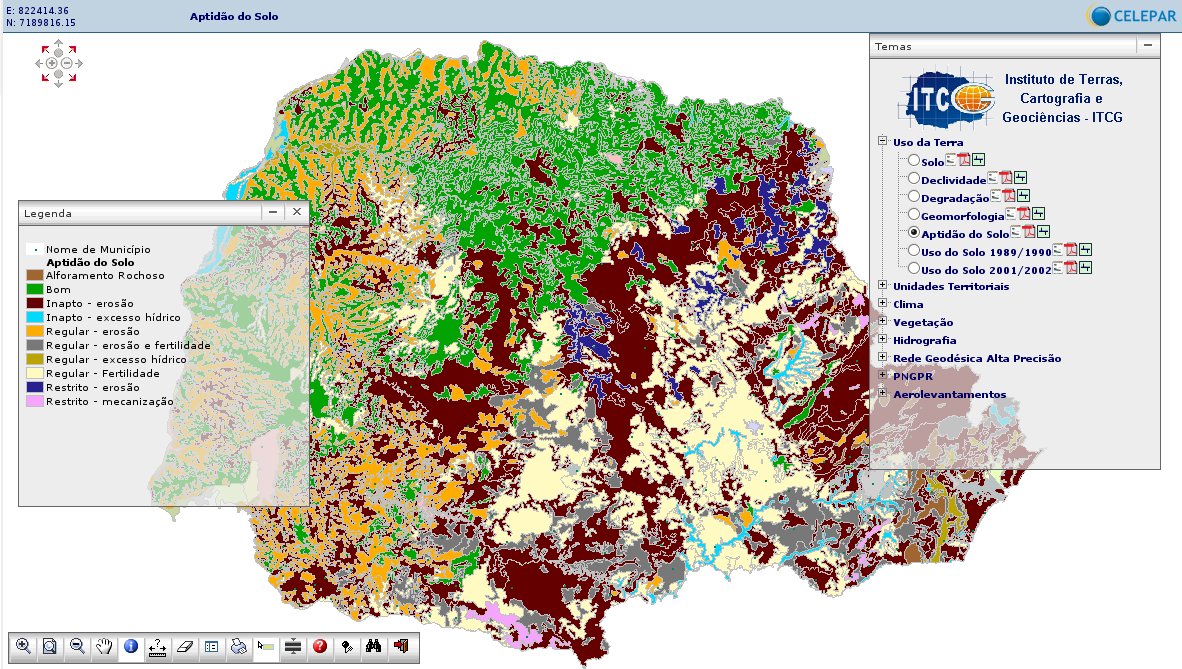Open the PDF icon next to Declividade
1182x669 pixels.
point(1008,178)
